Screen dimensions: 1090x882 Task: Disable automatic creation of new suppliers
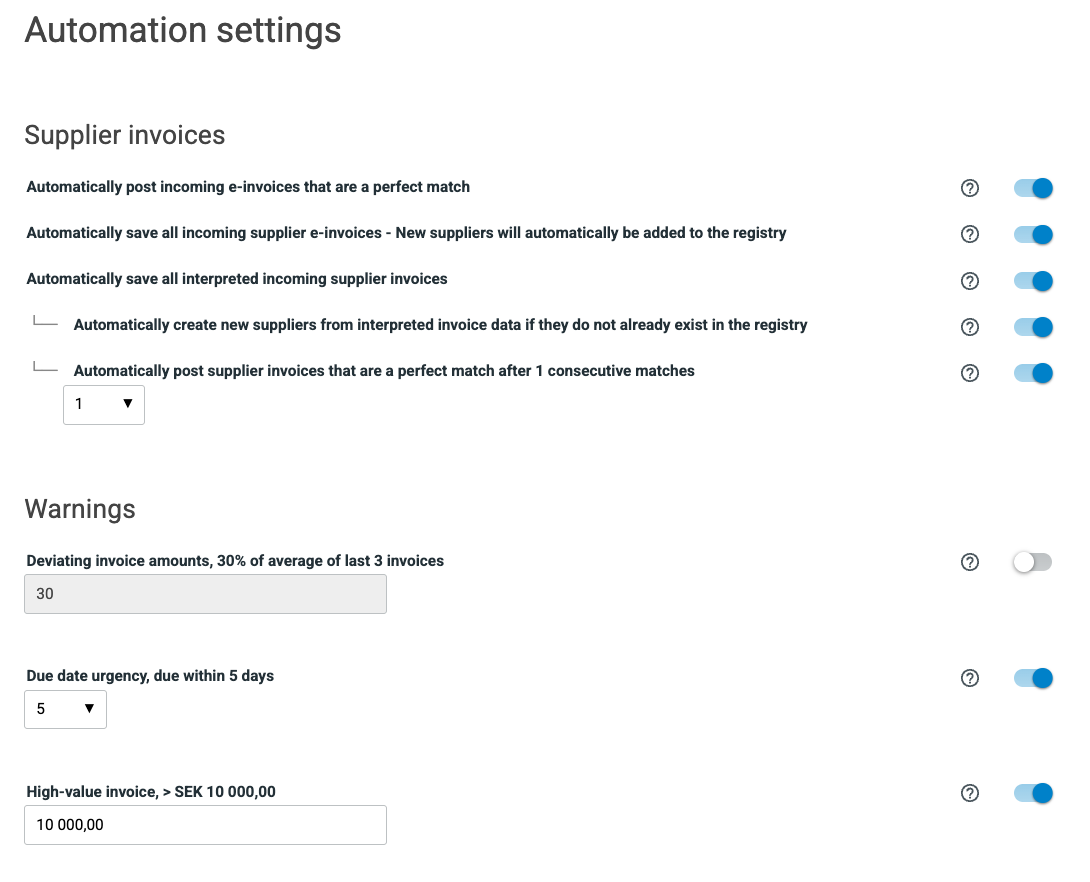(1033, 327)
